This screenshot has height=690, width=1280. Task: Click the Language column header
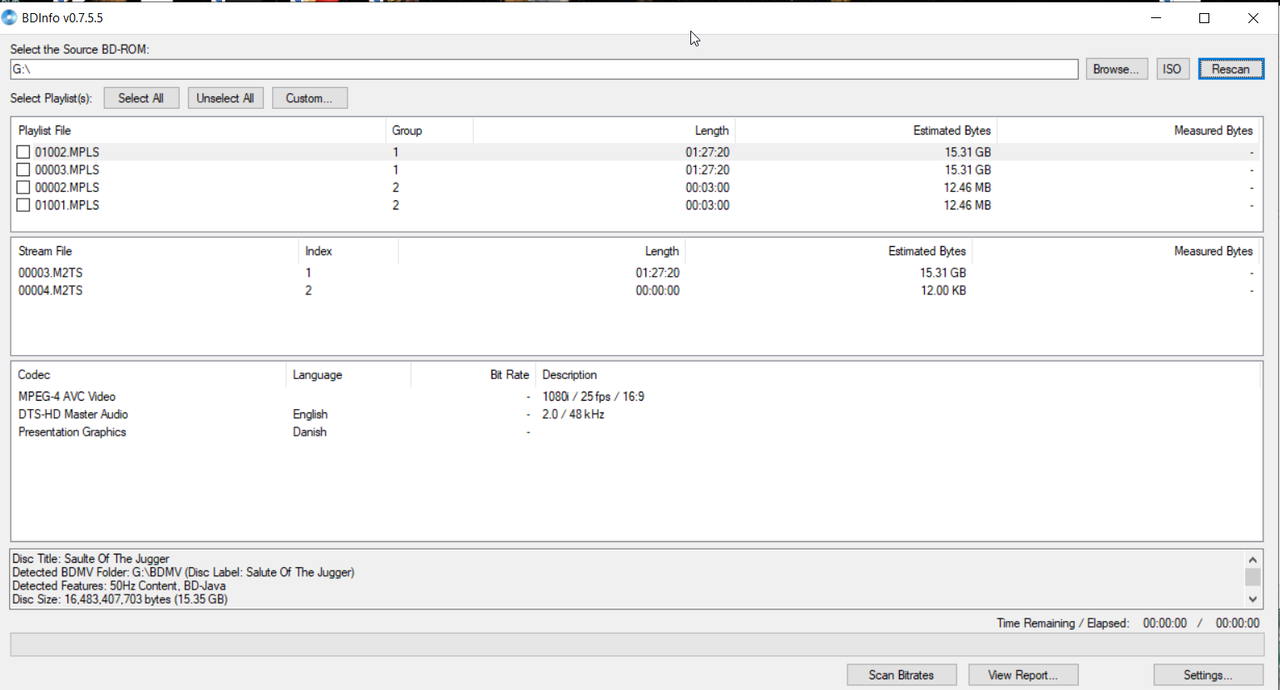[348, 375]
